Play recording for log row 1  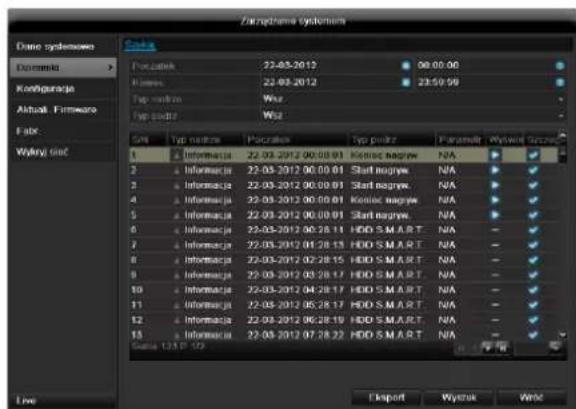click(x=495, y=155)
